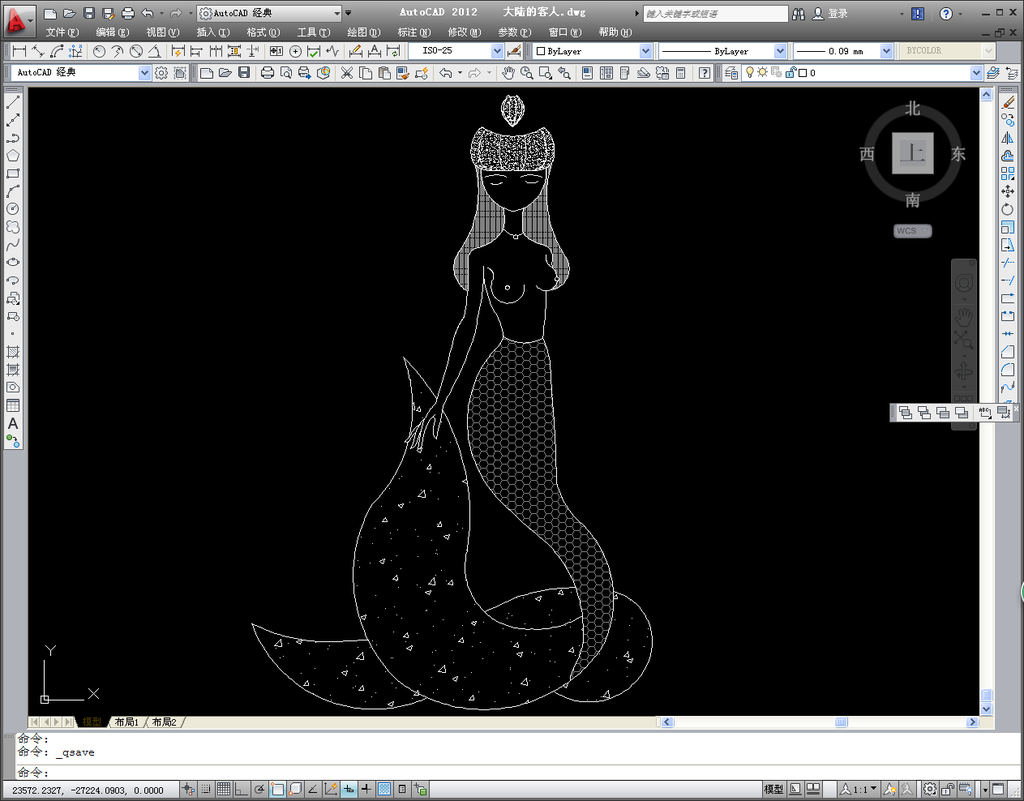Click the WCS button below the compass
Screen dimensions: 1024x801
[x=911, y=231]
